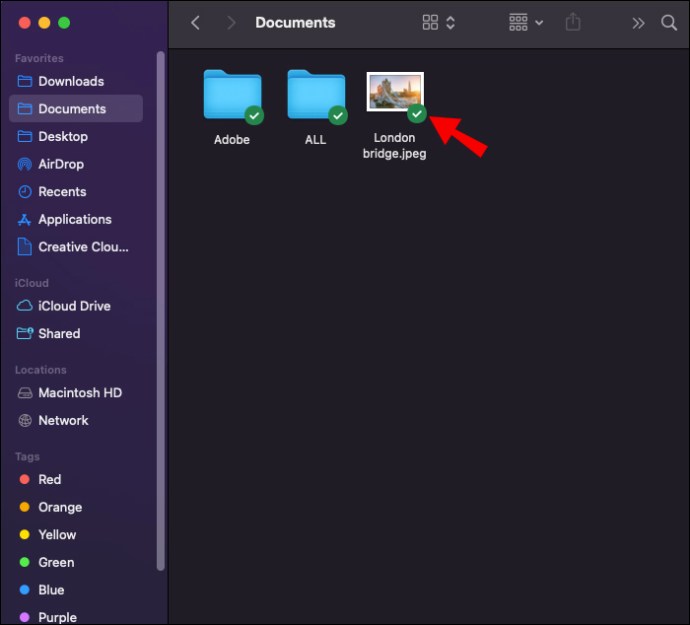Image resolution: width=690 pixels, height=625 pixels.
Task: Click the Creative Cloud document icon
Action: coord(25,246)
